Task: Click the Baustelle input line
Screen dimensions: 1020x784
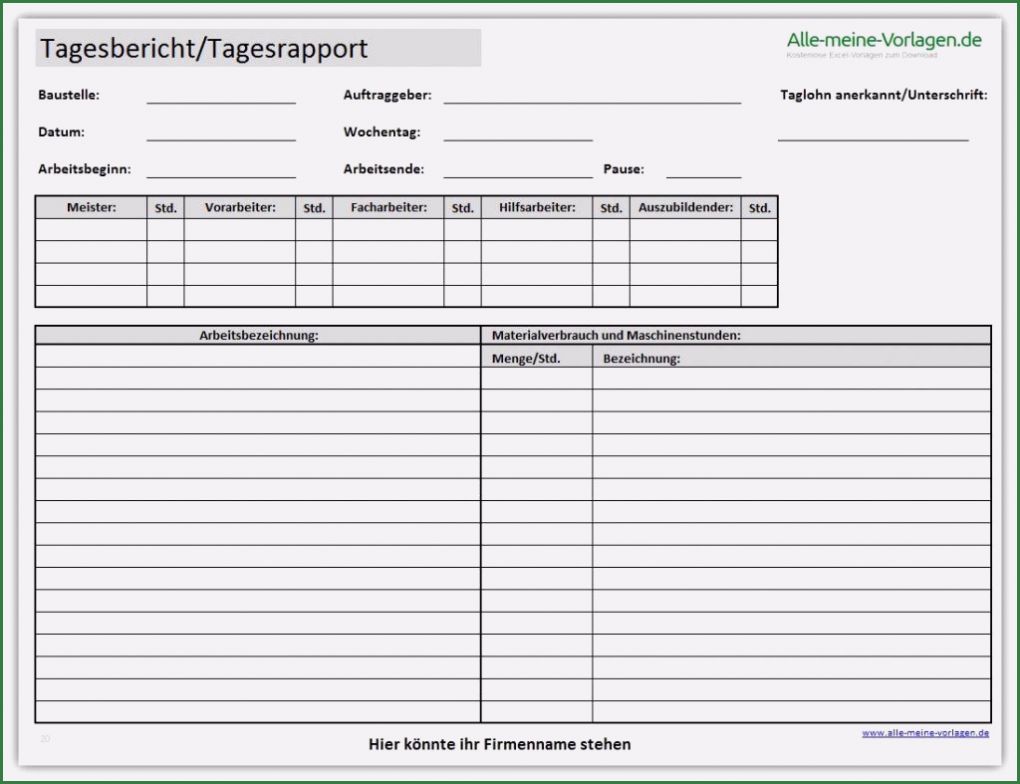Action: tap(222, 99)
